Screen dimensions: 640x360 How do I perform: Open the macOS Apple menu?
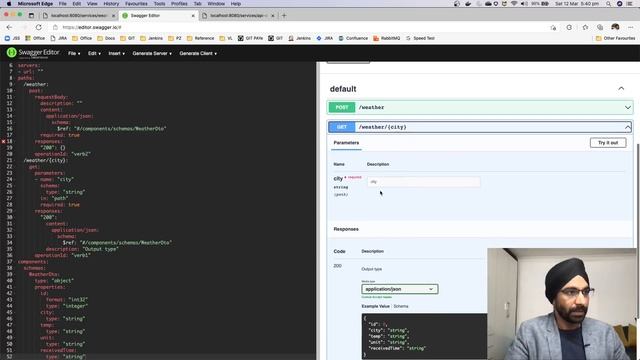click(9, 4)
